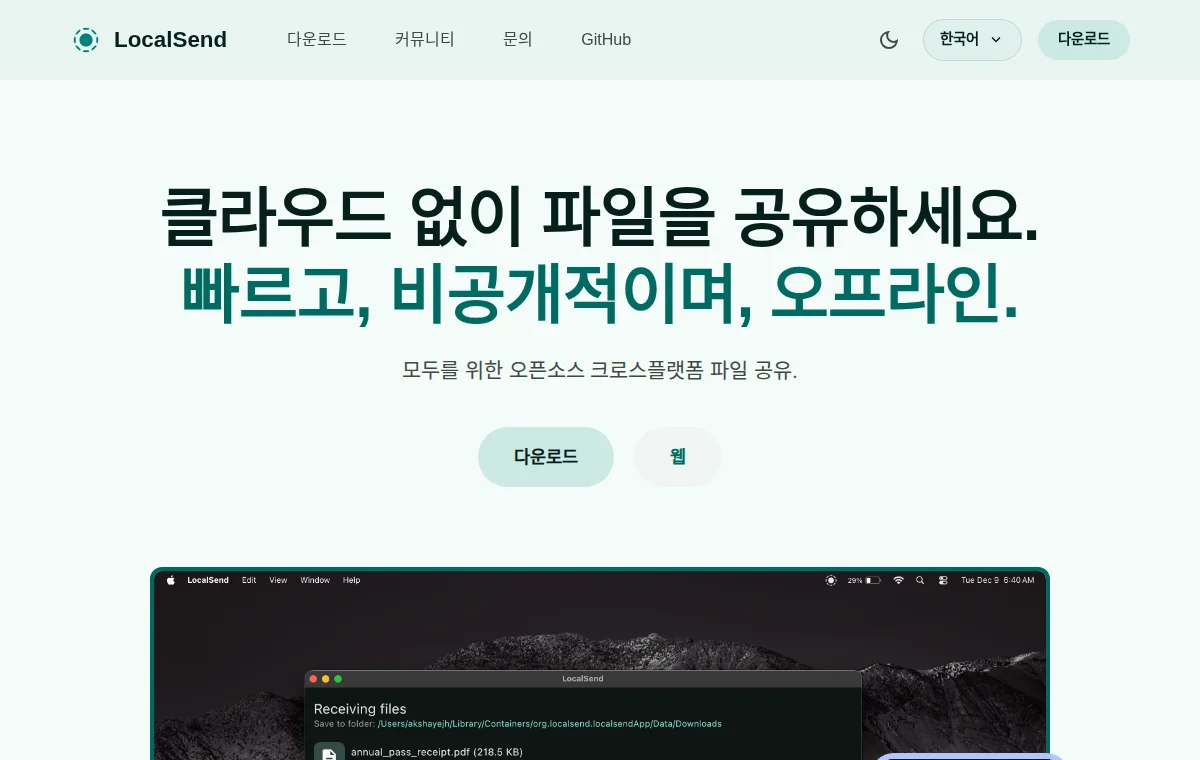The width and height of the screenshot is (1200, 760).
Task: Click the Wi-Fi icon in the macOS menu bar
Action: tap(898, 580)
